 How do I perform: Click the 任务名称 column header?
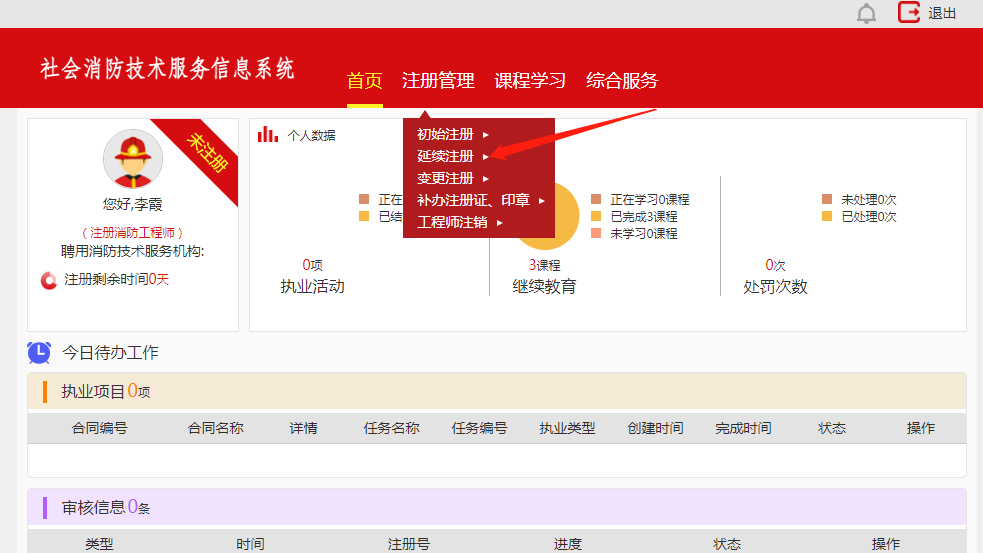point(392,428)
